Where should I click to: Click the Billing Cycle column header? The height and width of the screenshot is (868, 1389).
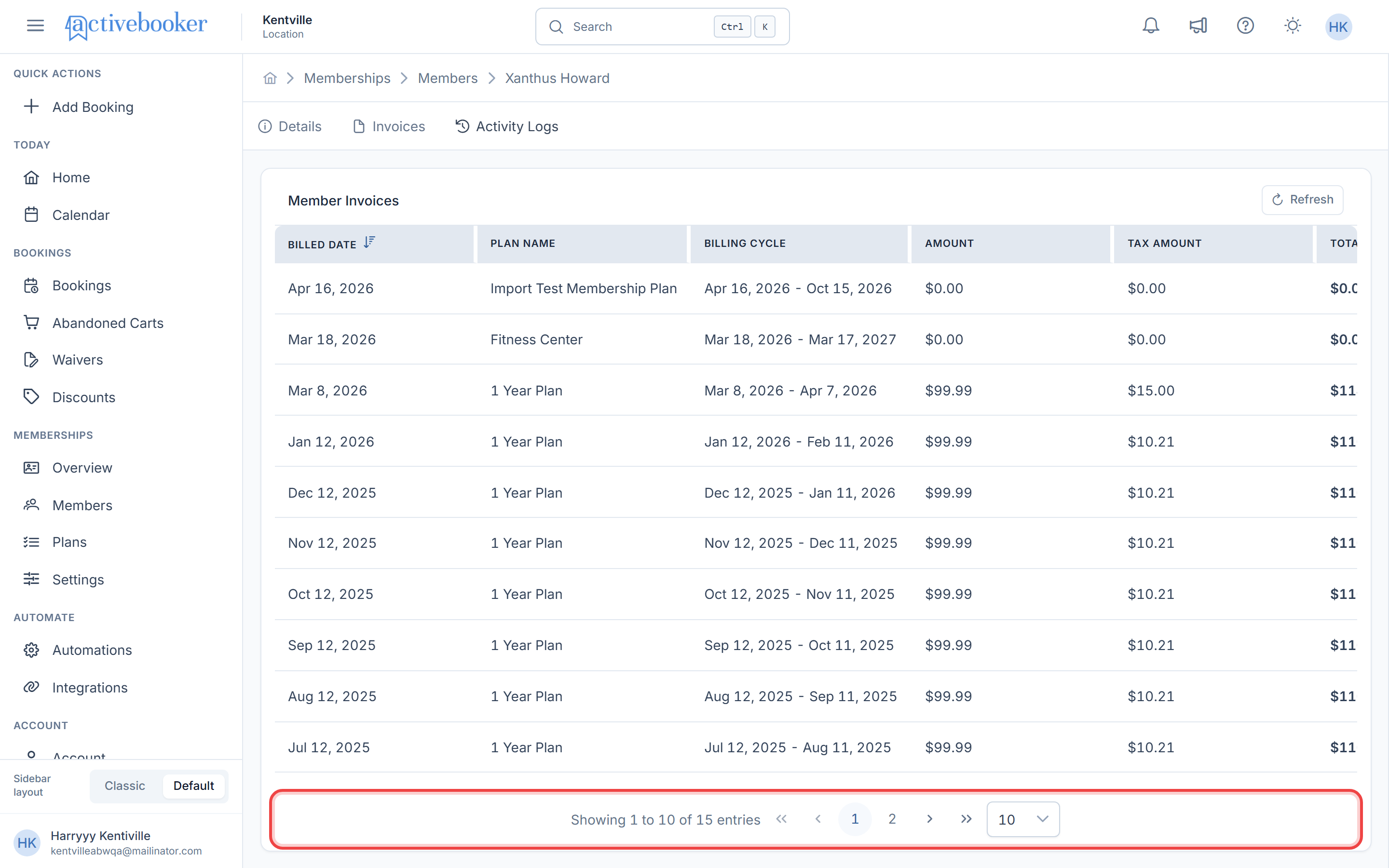[x=799, y=244]
